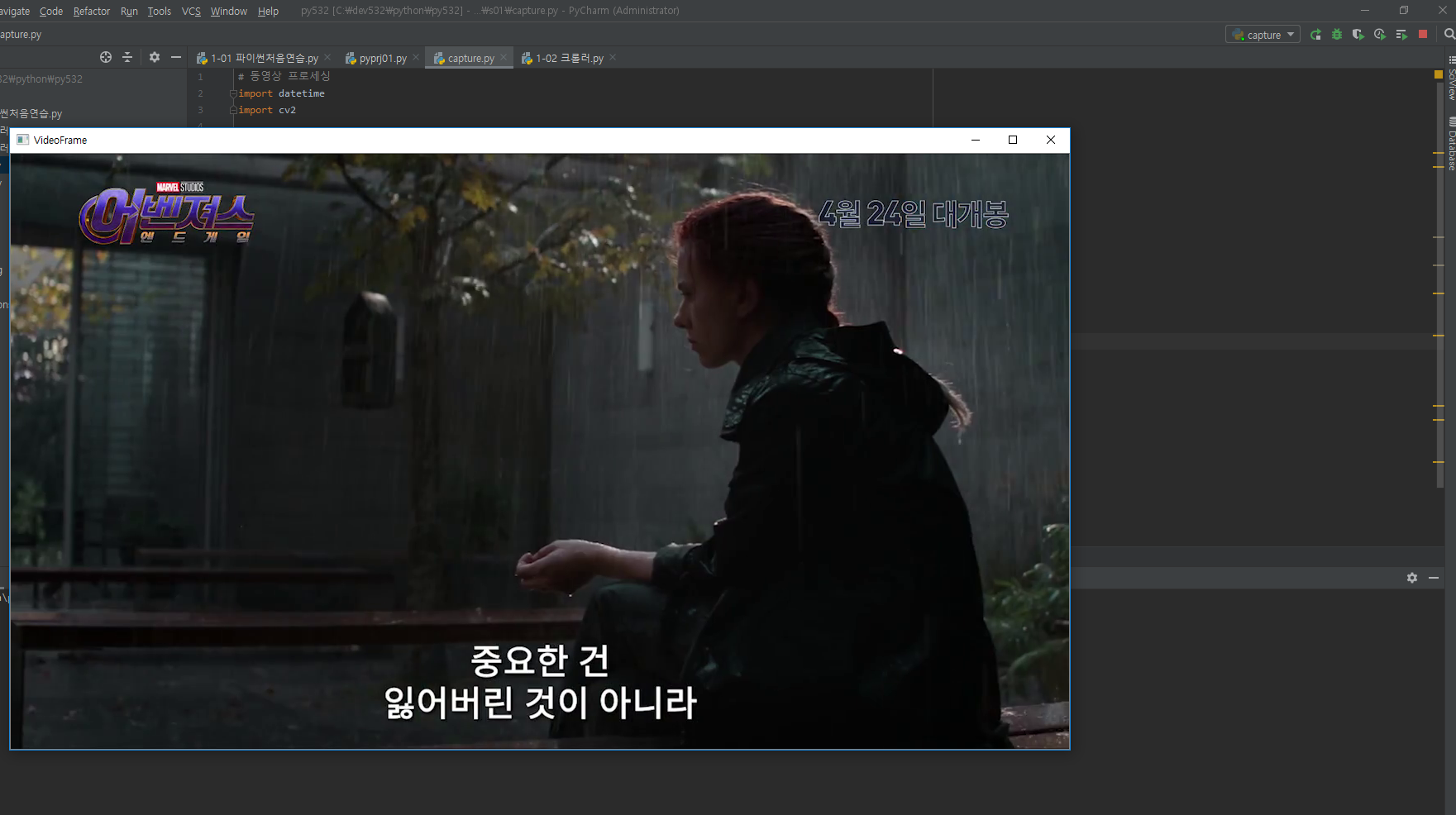Rerun the capture configuration
The height and width of the screenshot is (815, 1456).
click(x=1315, y=35)
